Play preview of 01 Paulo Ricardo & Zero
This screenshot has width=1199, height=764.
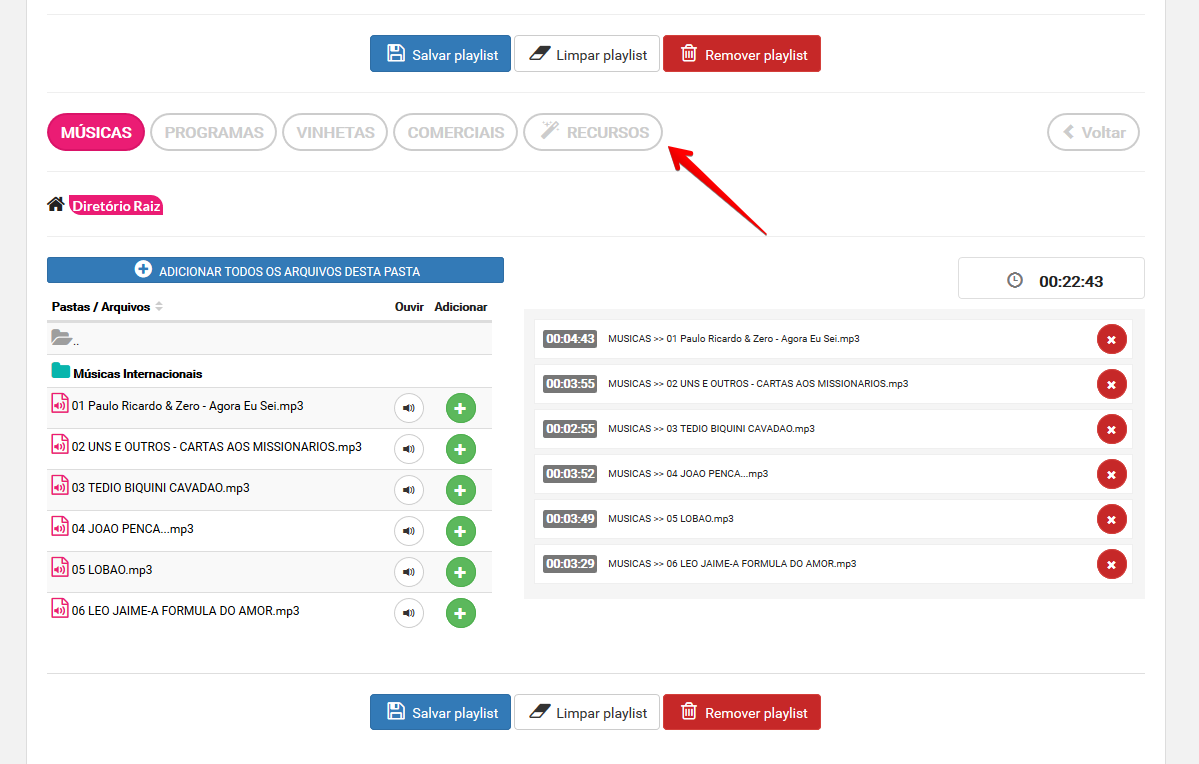409,408
